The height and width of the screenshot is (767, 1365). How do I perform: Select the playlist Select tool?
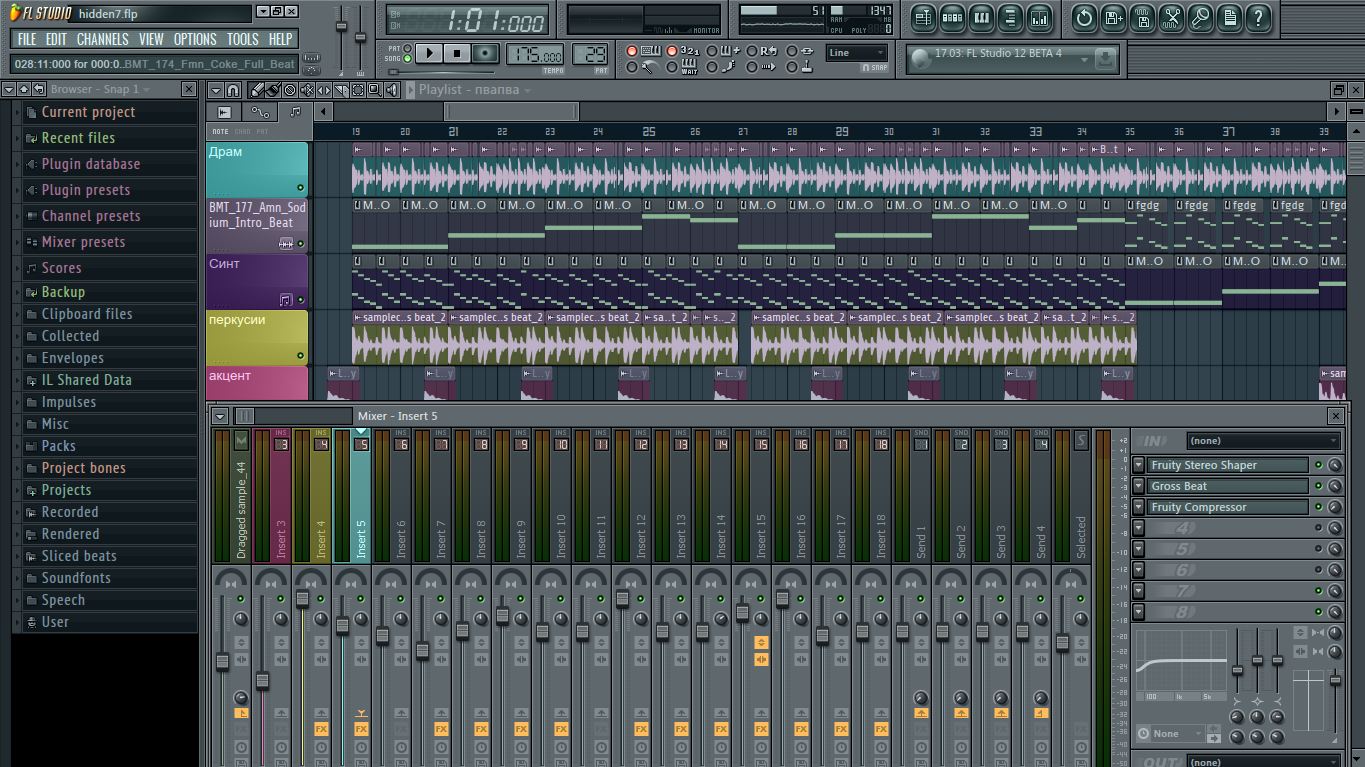coord(357,90)
